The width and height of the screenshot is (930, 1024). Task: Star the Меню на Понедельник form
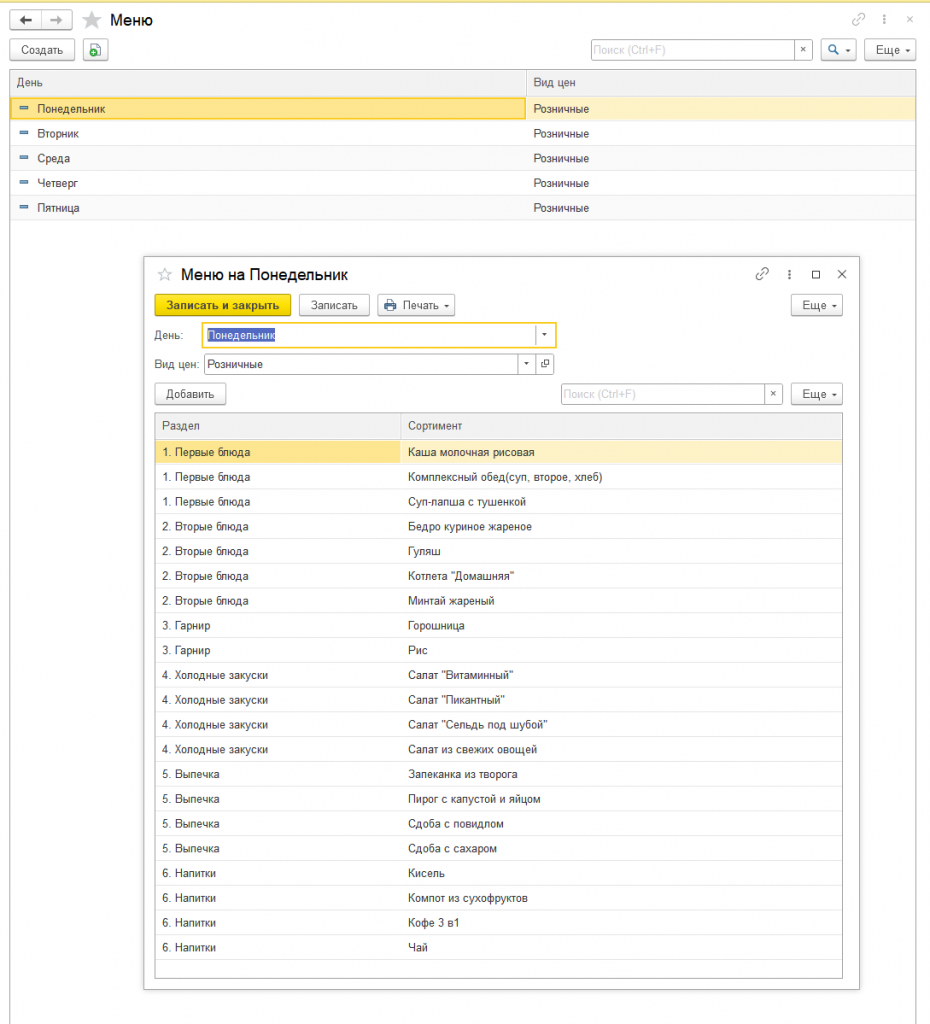click(x=165, y=274)
